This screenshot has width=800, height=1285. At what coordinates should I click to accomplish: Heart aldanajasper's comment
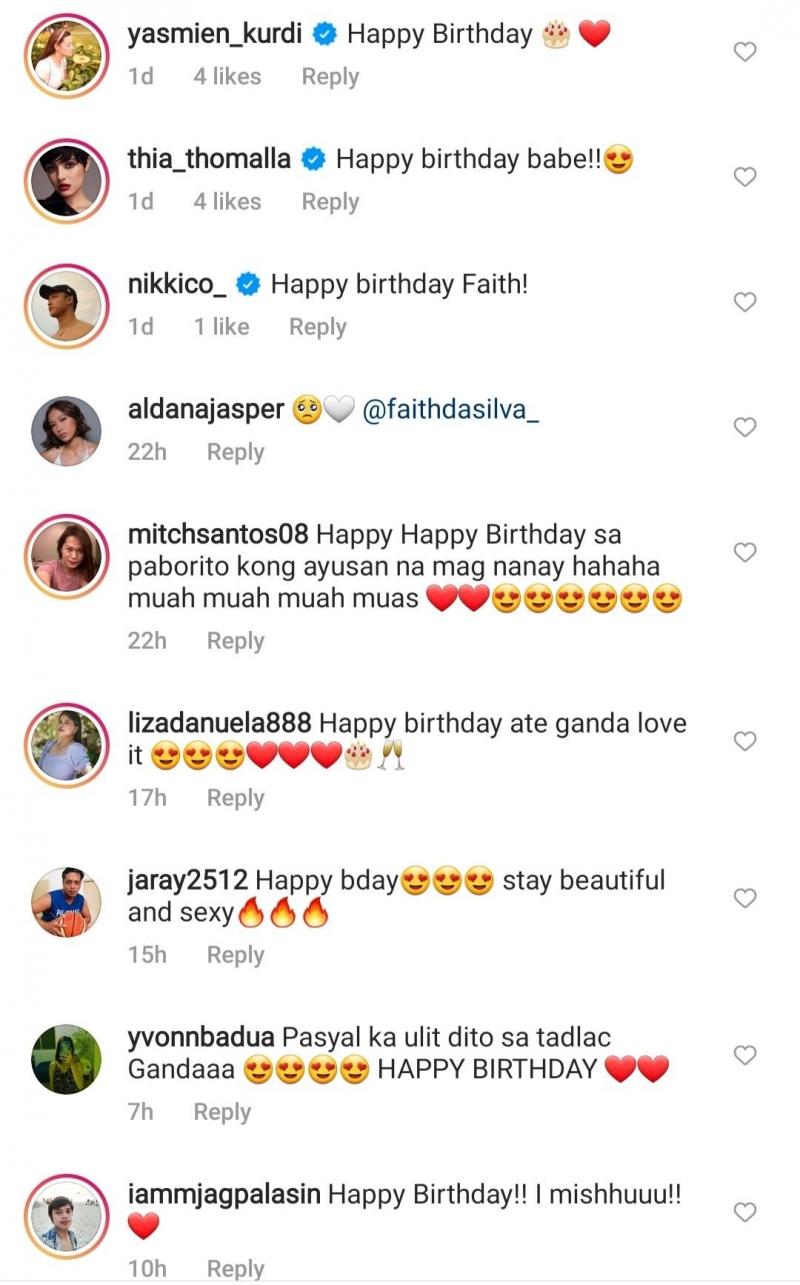(x=745, y=427)
